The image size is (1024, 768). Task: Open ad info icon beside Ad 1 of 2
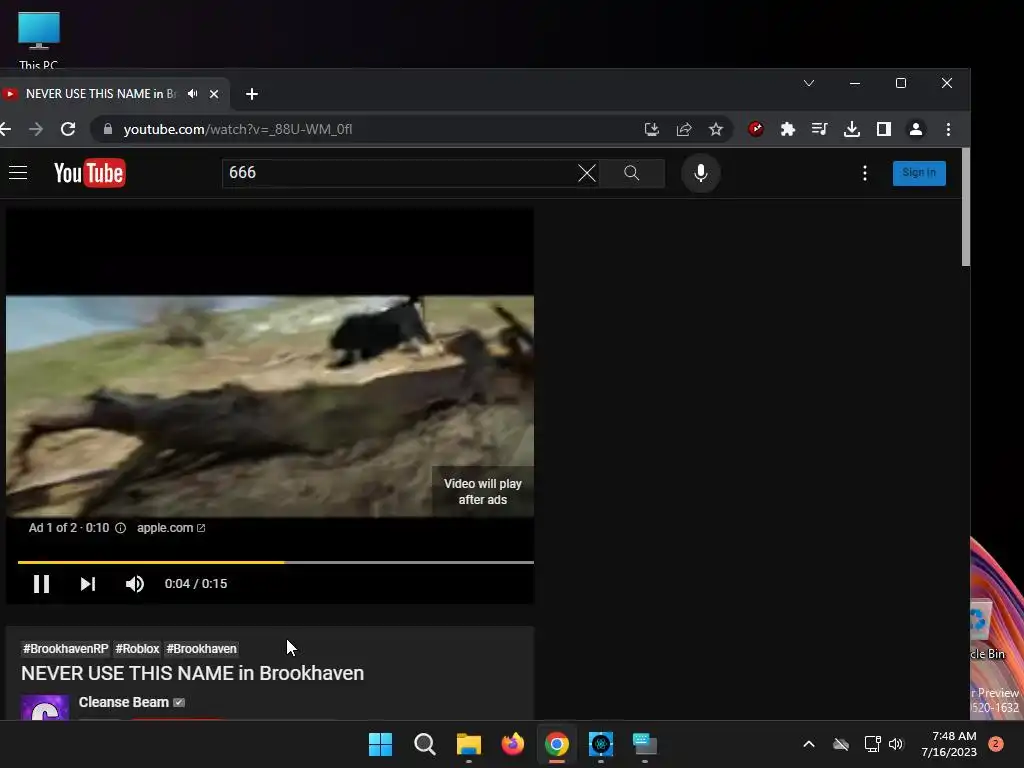pos(120,528)
